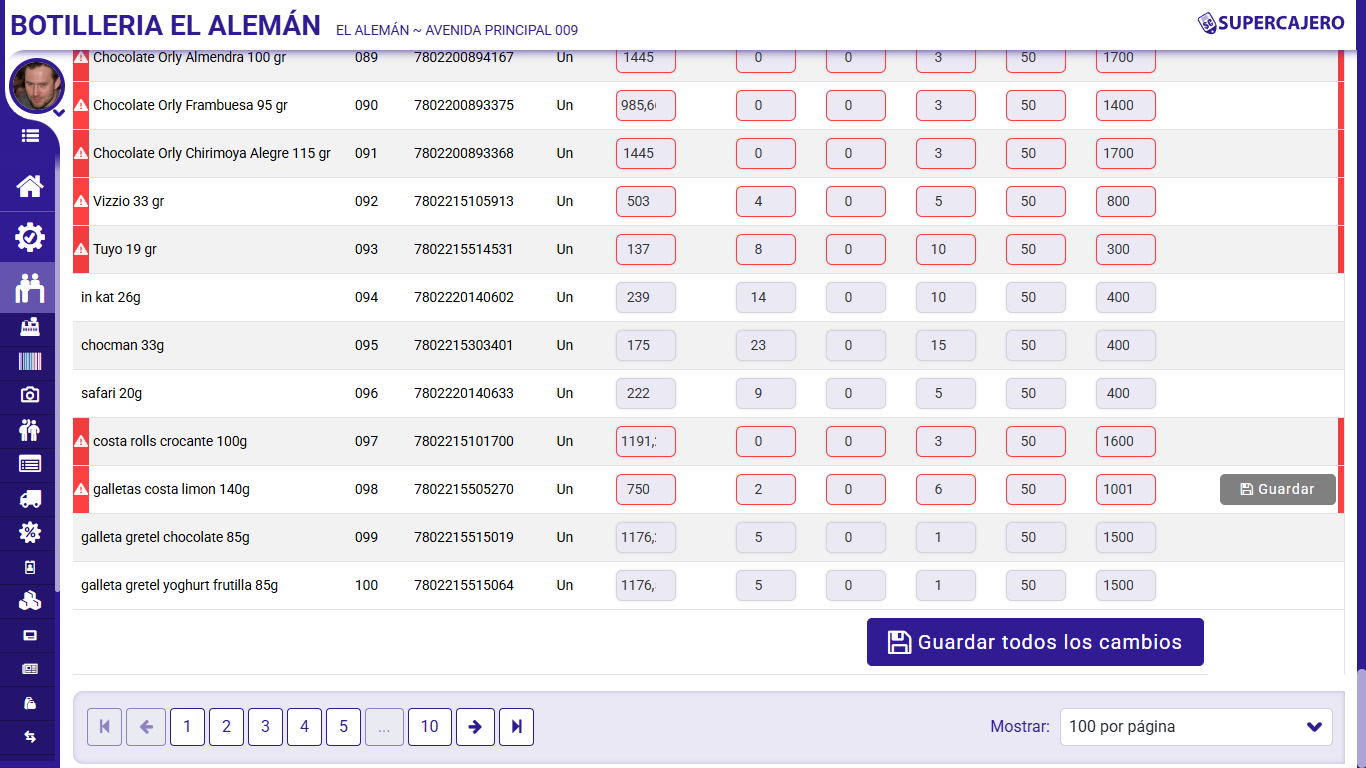1366x768 pixels.
Task: Click price field 1001 for galletas costa limon
Action: (x=1126, y=489)
